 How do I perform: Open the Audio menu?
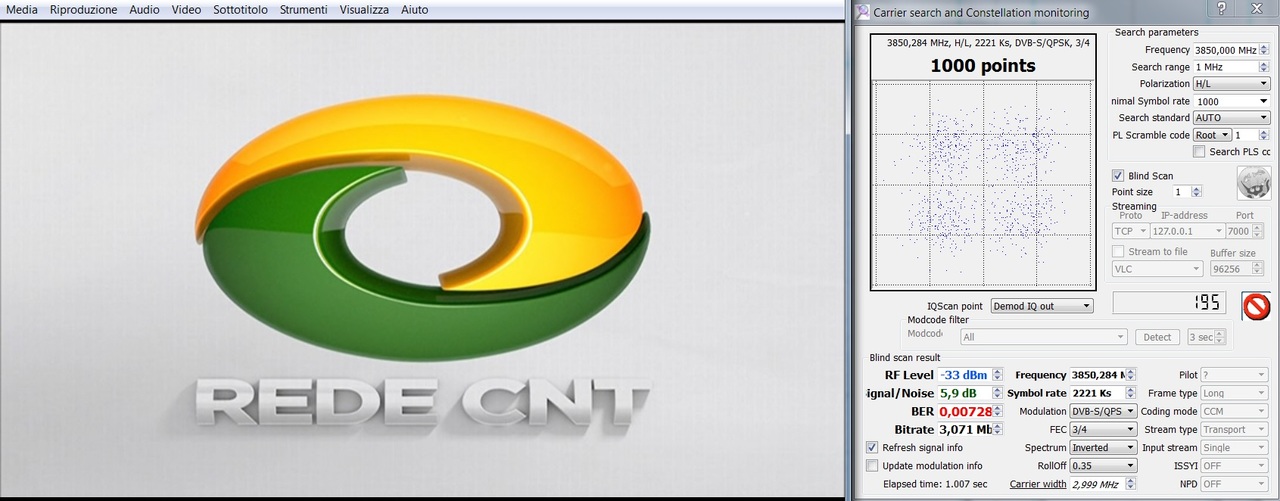pyautogui.click(x=144, y=10)
